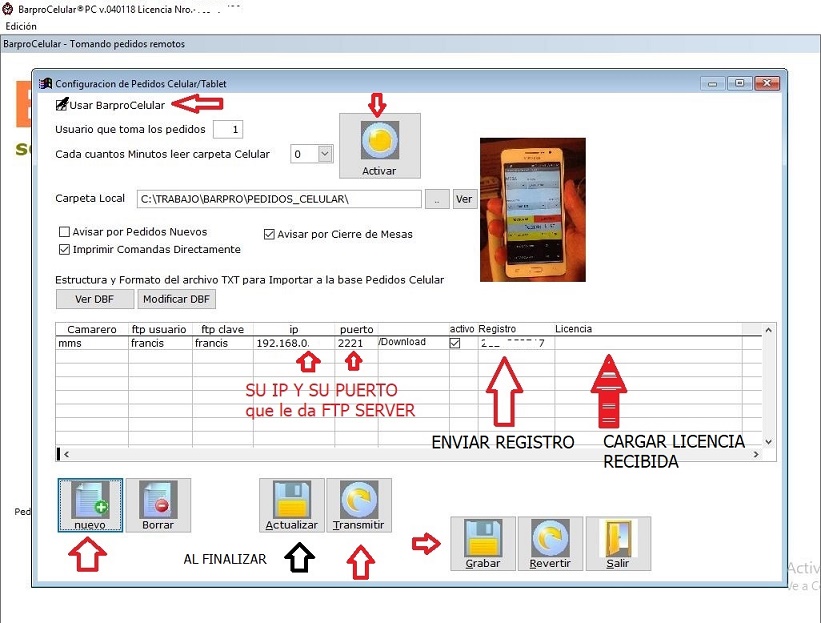Minimize the configuration dialog
821x623 pixels.
click(713, 83)
